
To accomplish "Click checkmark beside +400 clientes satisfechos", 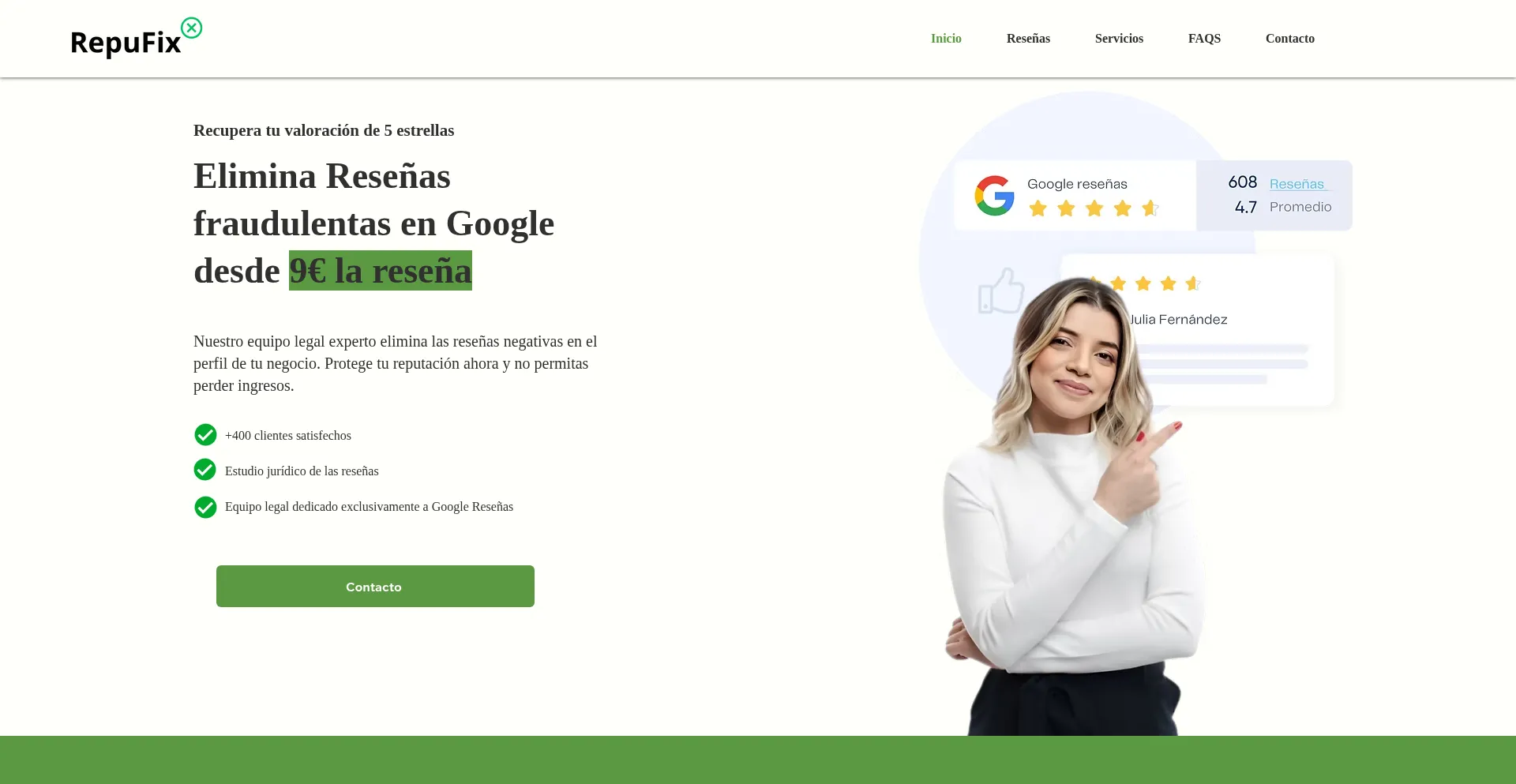I will pyautogui.click(x=205, y=435).
